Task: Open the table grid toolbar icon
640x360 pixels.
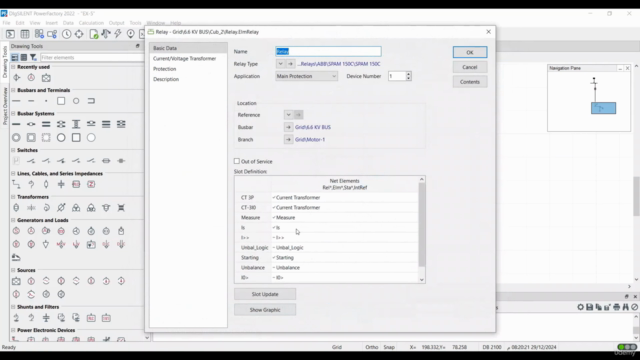Action: point(25,34)
